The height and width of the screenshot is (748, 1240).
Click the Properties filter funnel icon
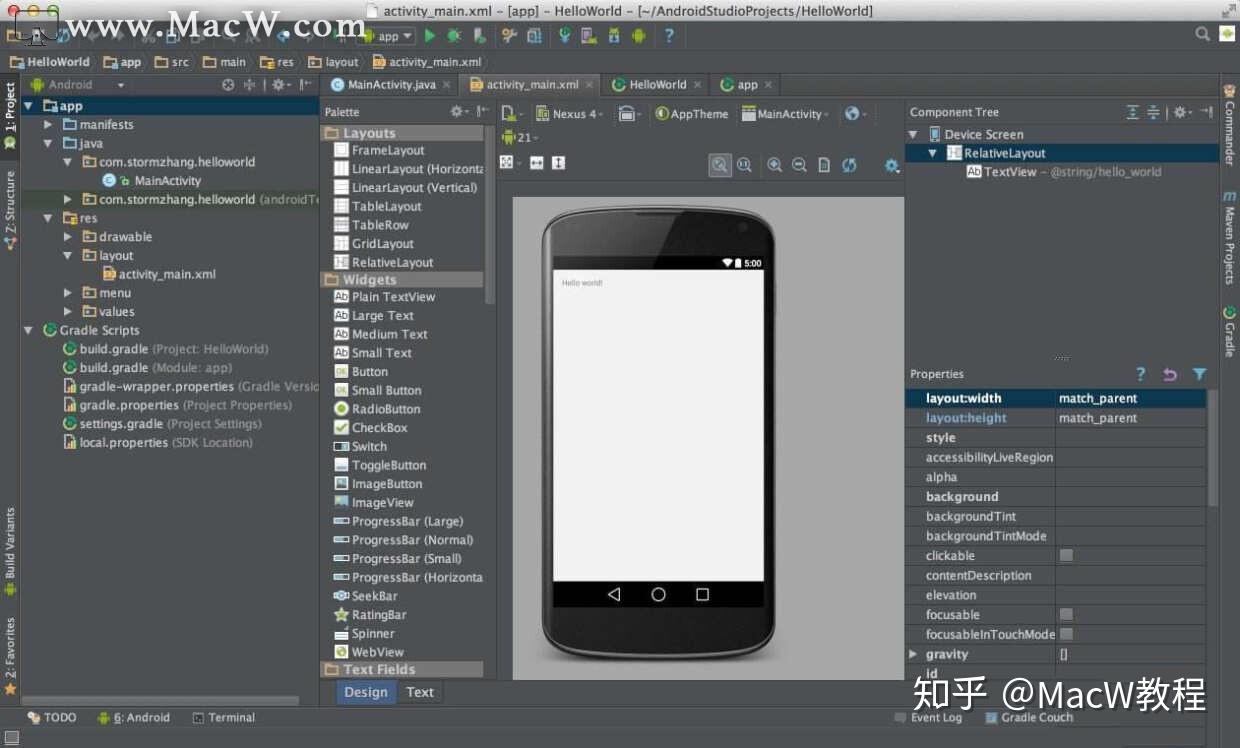click(1199, 374)
